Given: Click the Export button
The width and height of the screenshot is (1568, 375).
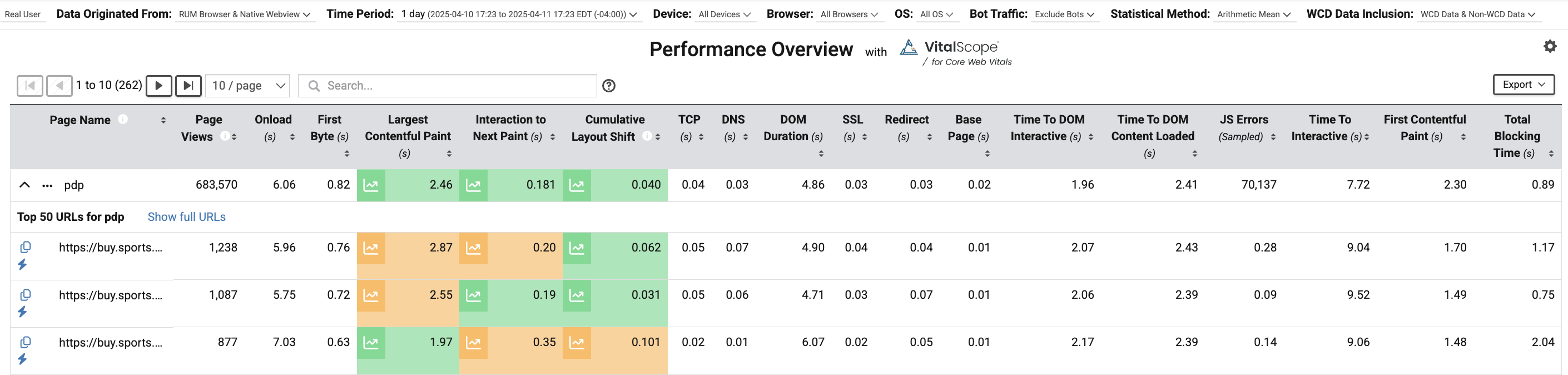Looking at the screenshot, I should click(1523, 85).
